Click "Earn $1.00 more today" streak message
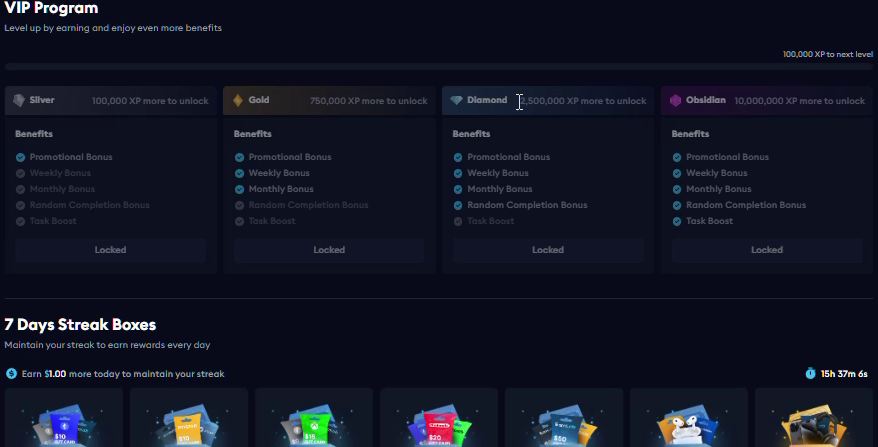 123,374
